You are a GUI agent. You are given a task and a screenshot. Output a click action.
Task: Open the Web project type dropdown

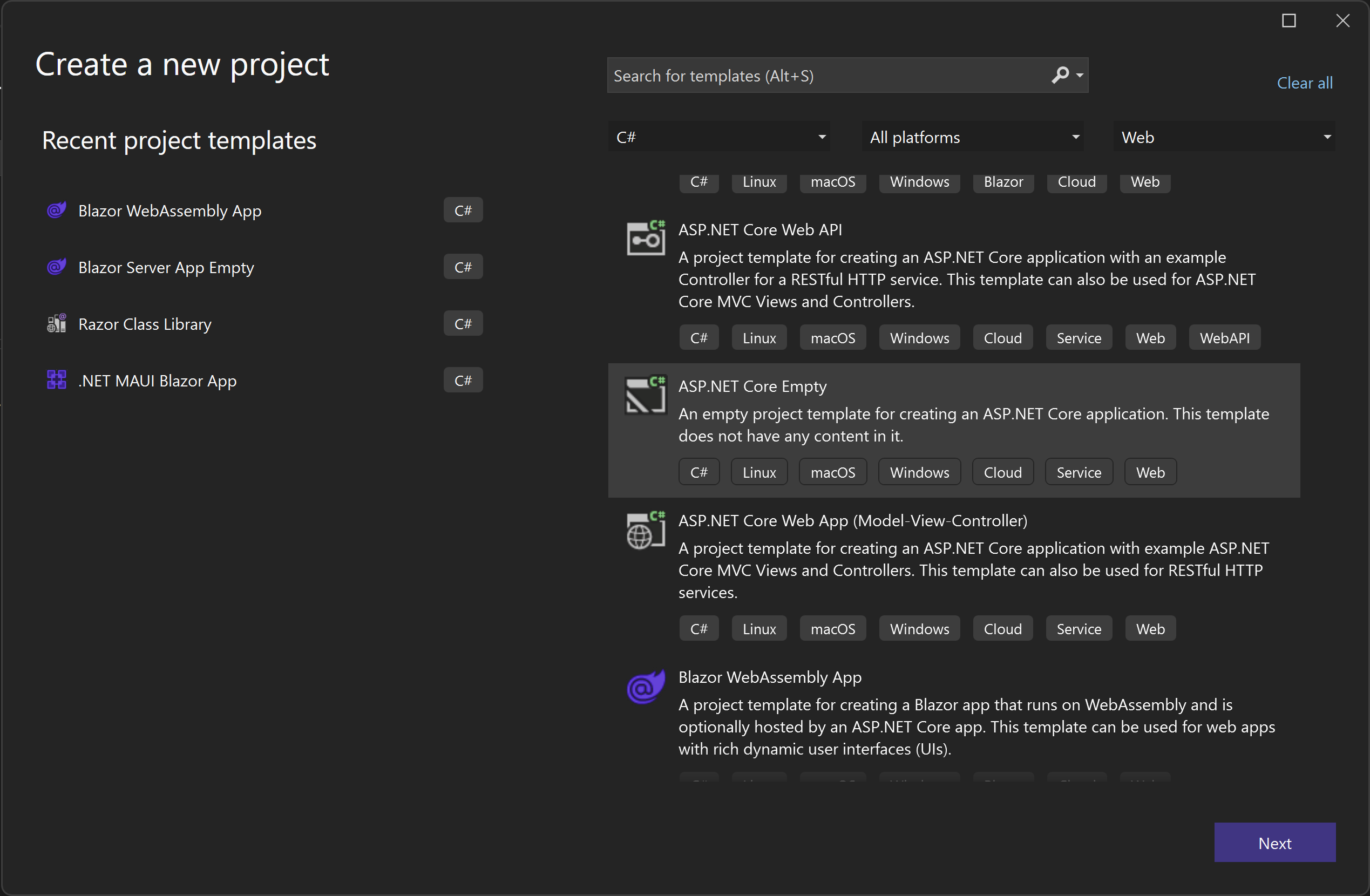point(1224,137)
